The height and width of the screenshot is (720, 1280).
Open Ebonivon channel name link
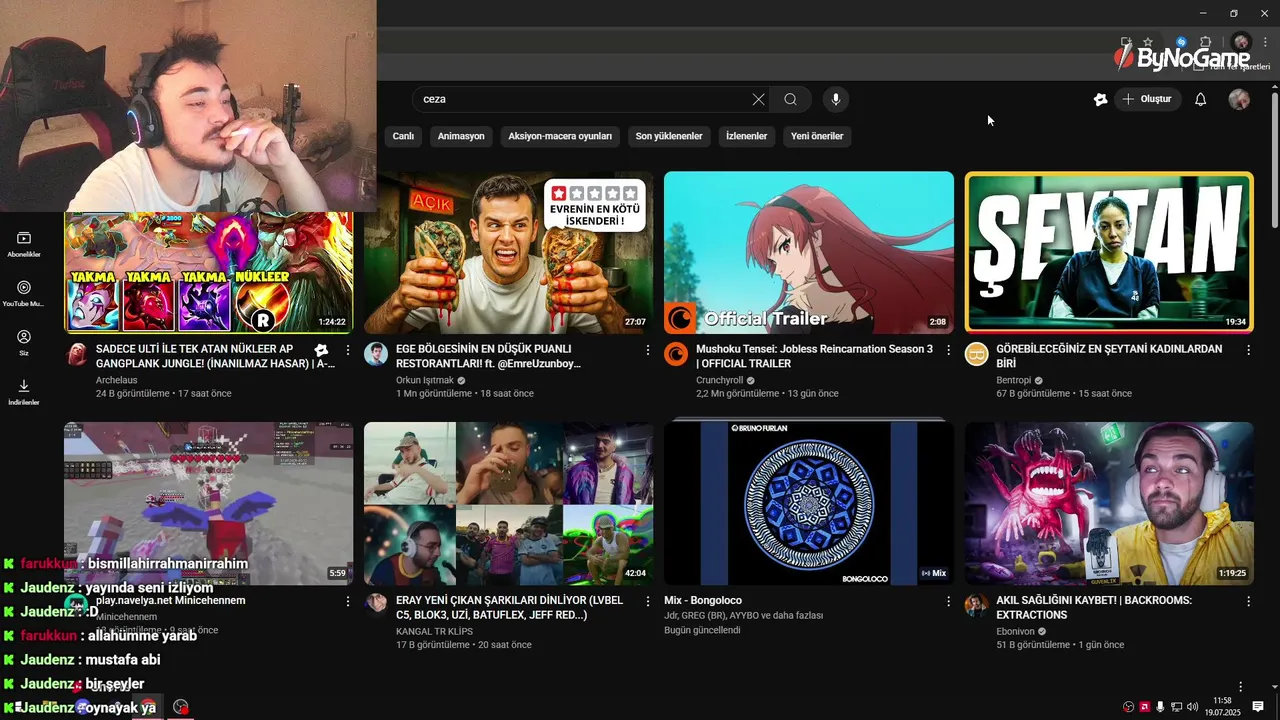pyautogui.click(x=1016, y=631)
